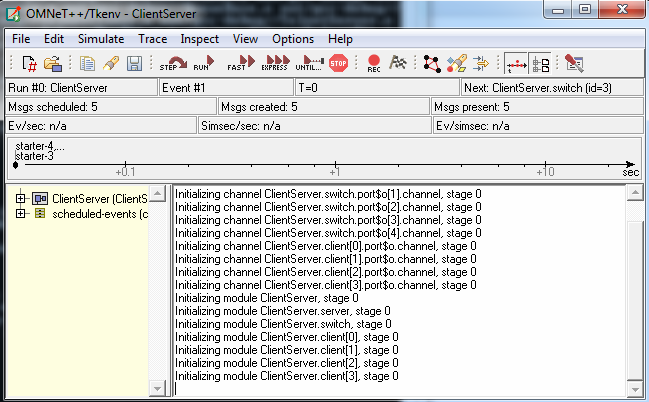This screenshot has width=649, height=402.
Task: Click 'Next: ClientServer.switch (id=3)' status field
Action: click(x=552, y=88)
